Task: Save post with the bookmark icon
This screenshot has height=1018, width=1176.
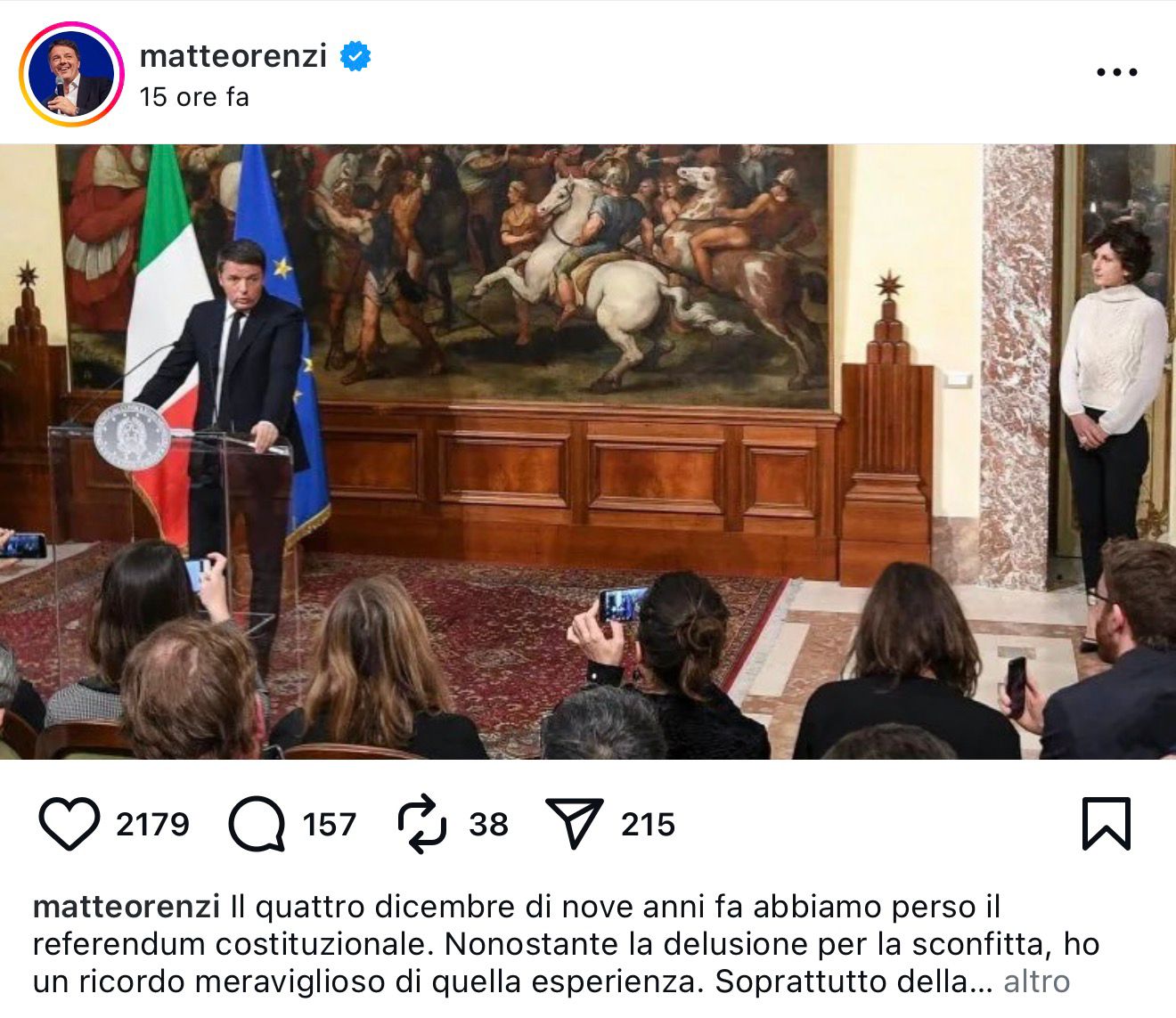Action: [x=1106, y=824]
